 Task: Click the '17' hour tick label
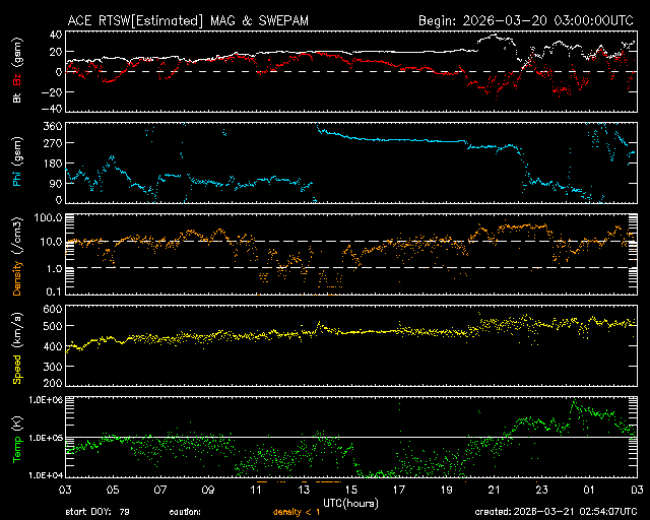(x=399, y=490)
